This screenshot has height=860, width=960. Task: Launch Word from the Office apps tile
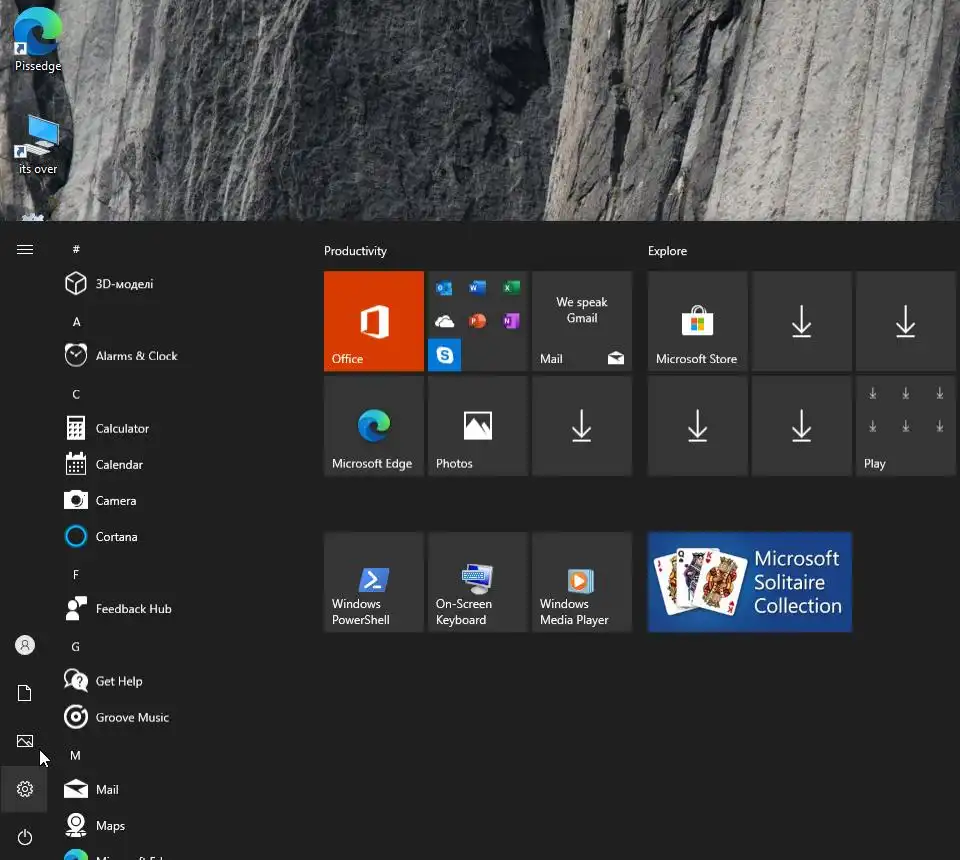pyautogui.click(x=478, y=288)
